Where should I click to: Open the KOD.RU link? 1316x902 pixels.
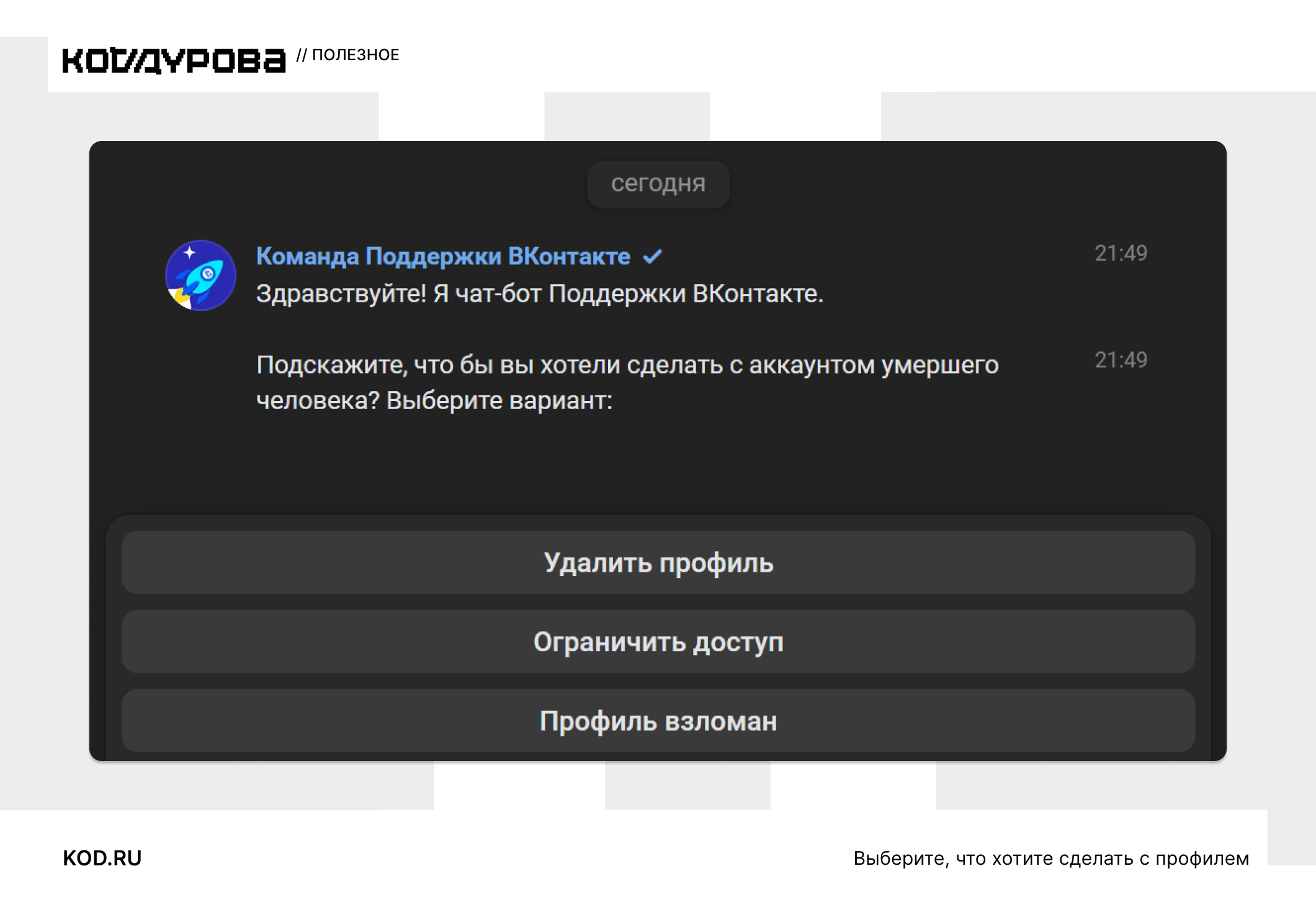102,858
